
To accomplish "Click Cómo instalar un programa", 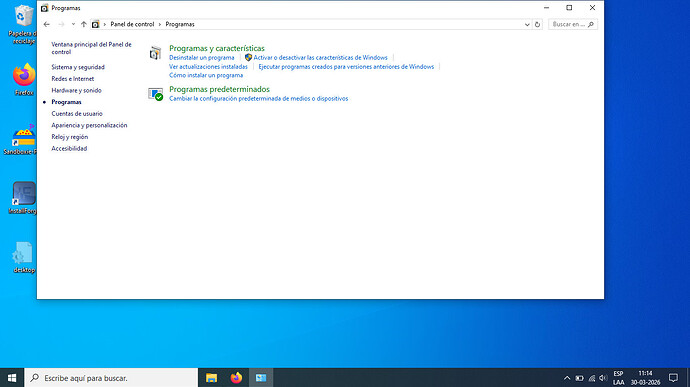I will tap(206, 75).
